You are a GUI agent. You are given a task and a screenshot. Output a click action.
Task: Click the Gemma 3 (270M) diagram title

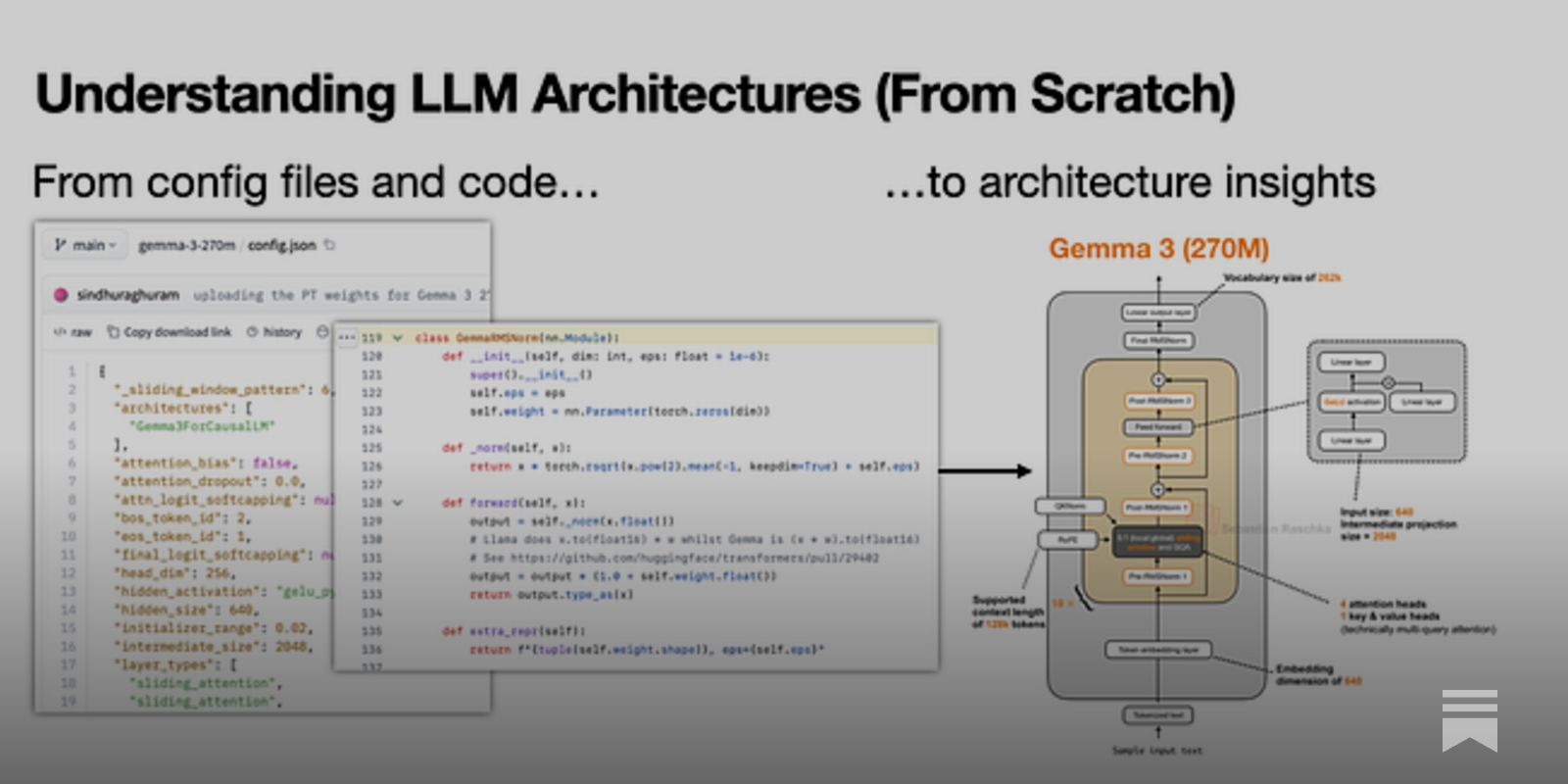click(1158, 249)
